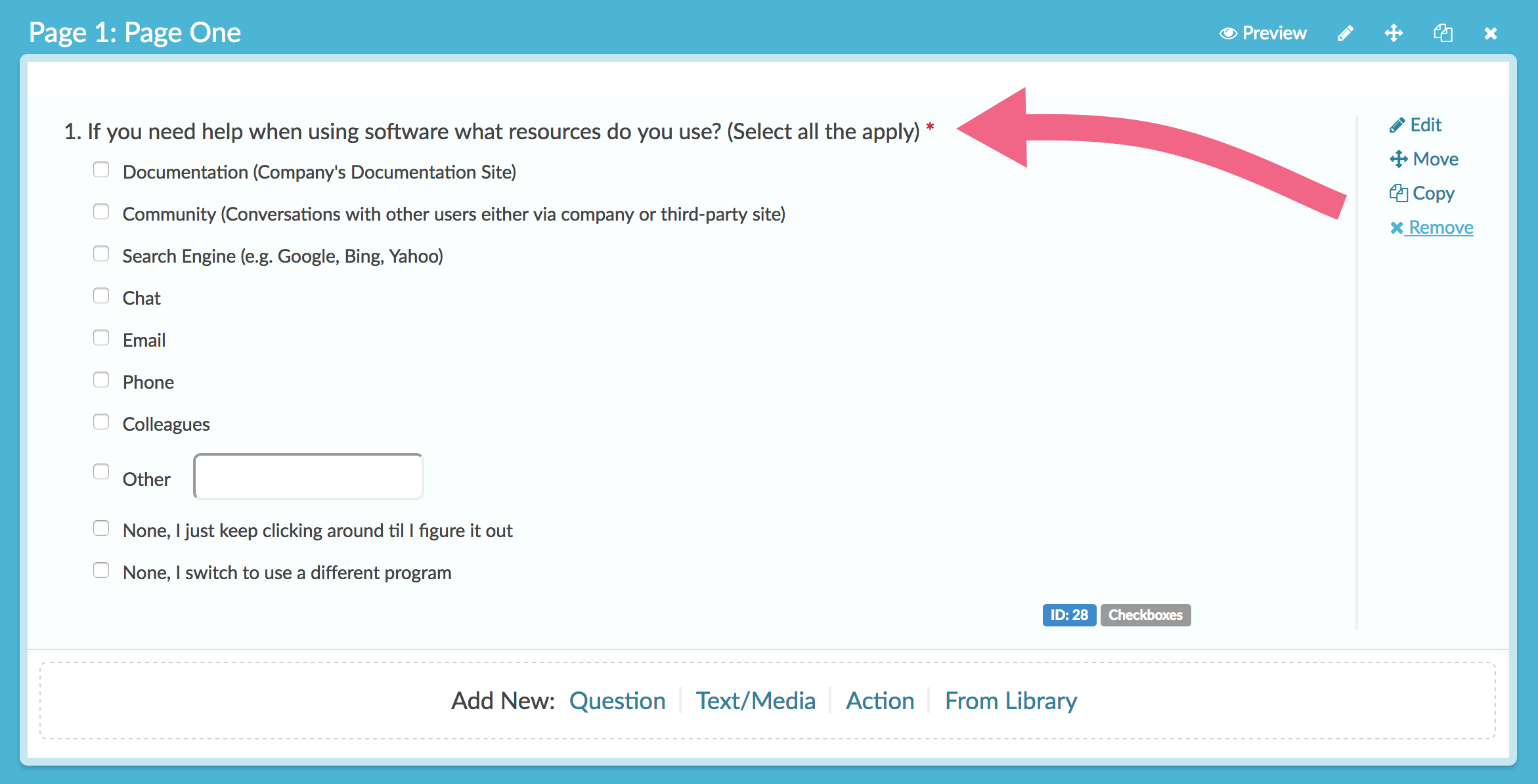Check the Other option checkbox
Screen dimensions: 1538x784
[x=101, y=472]
